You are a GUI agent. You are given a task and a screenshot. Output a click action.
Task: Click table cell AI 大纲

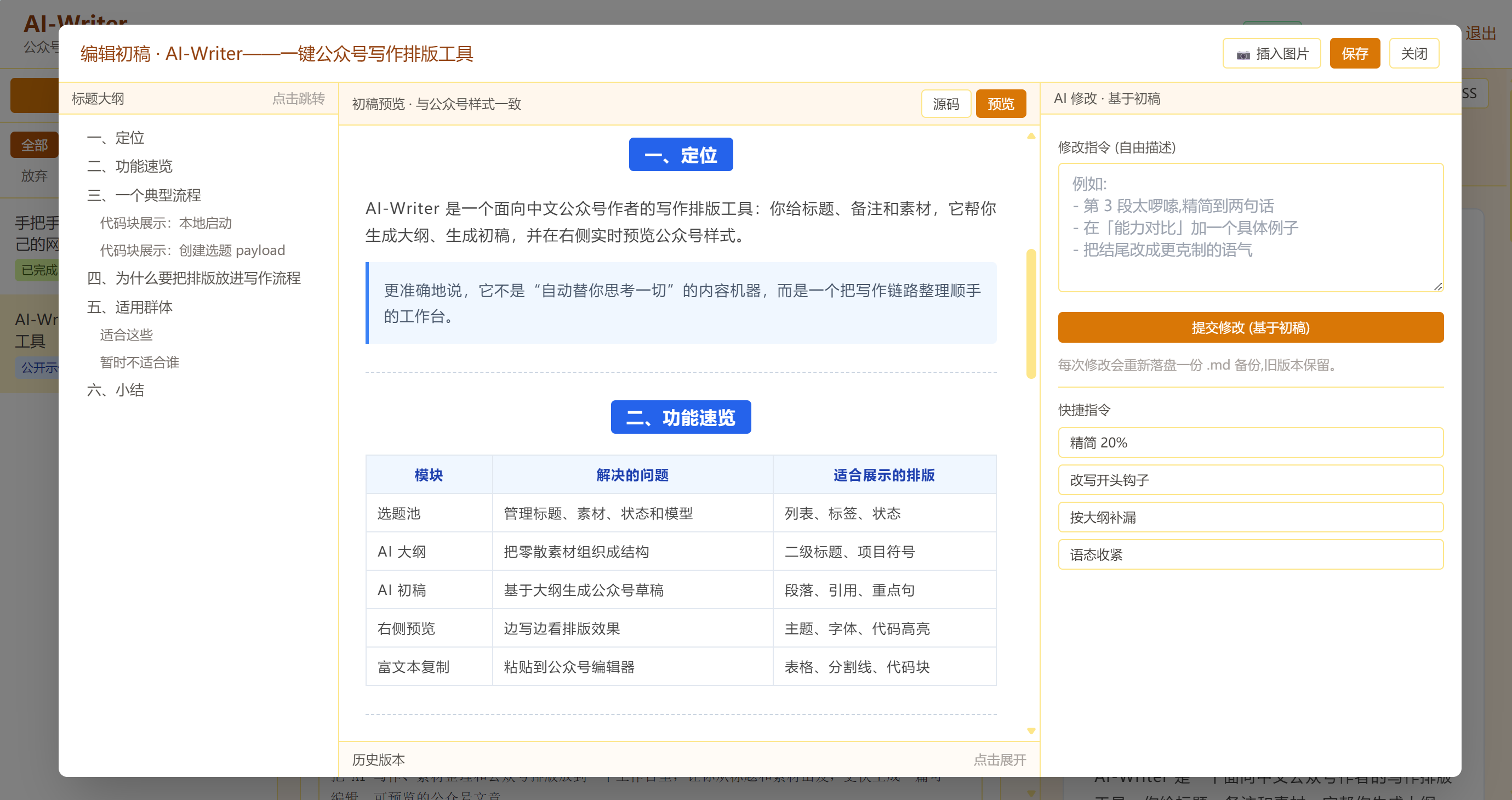coord(429,552)
